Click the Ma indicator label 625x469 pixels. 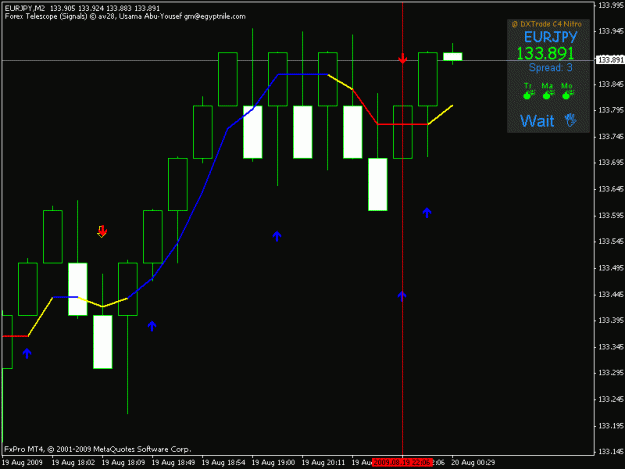(x=547, y=86)
